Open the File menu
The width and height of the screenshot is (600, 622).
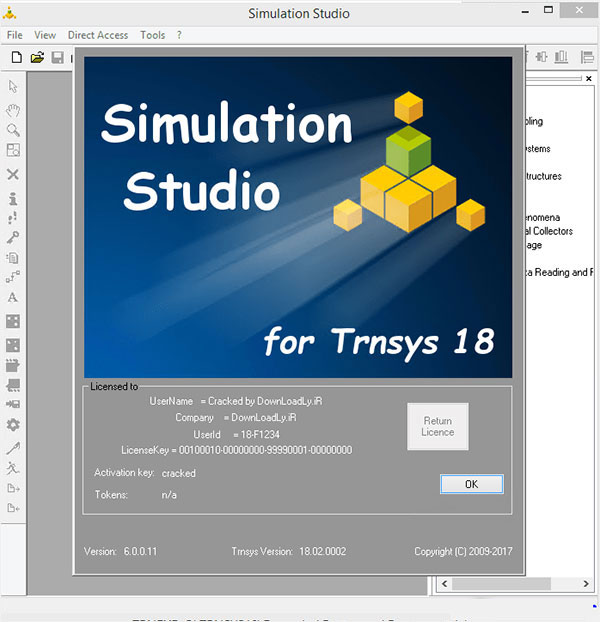click(x=14, y=35)
